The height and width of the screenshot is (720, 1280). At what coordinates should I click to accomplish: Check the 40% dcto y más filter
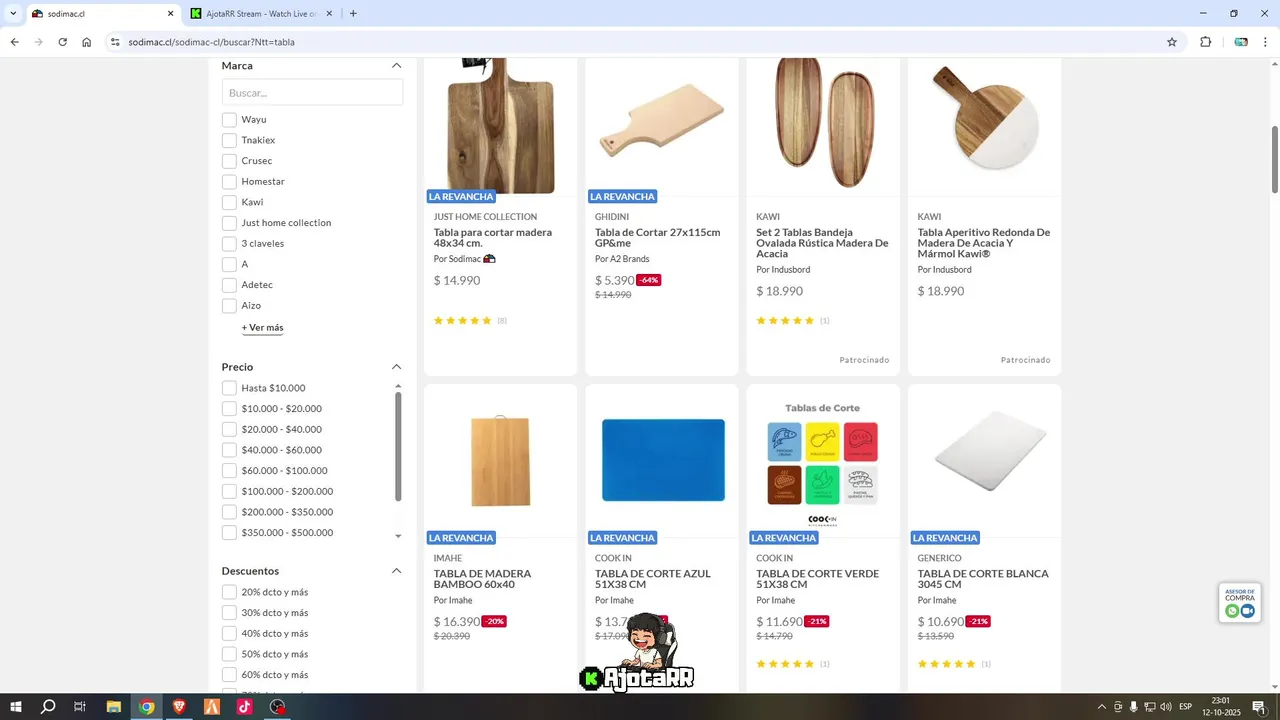click(x=229, y=633)
